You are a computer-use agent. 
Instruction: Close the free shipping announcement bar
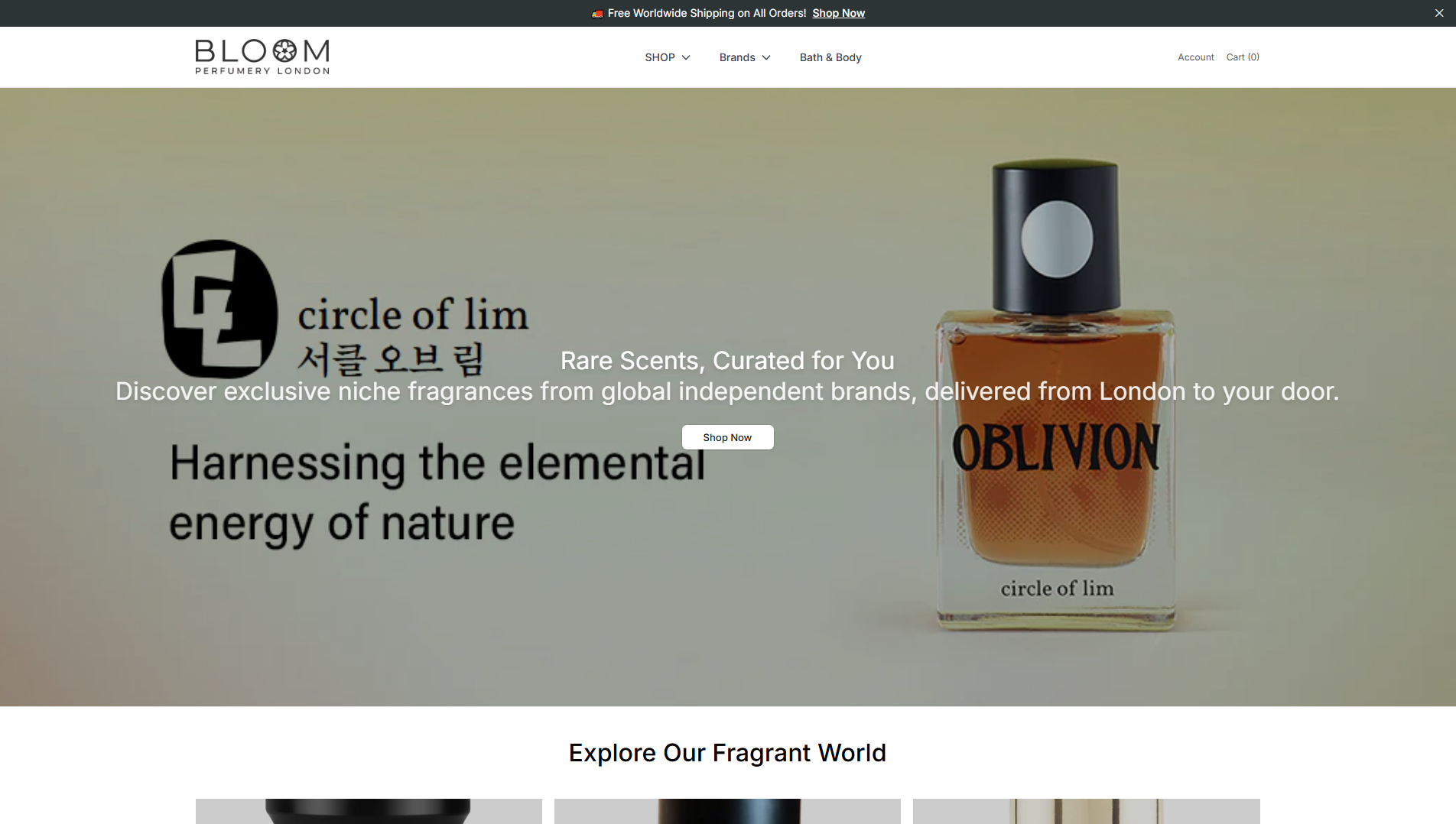click(1438, 13)
